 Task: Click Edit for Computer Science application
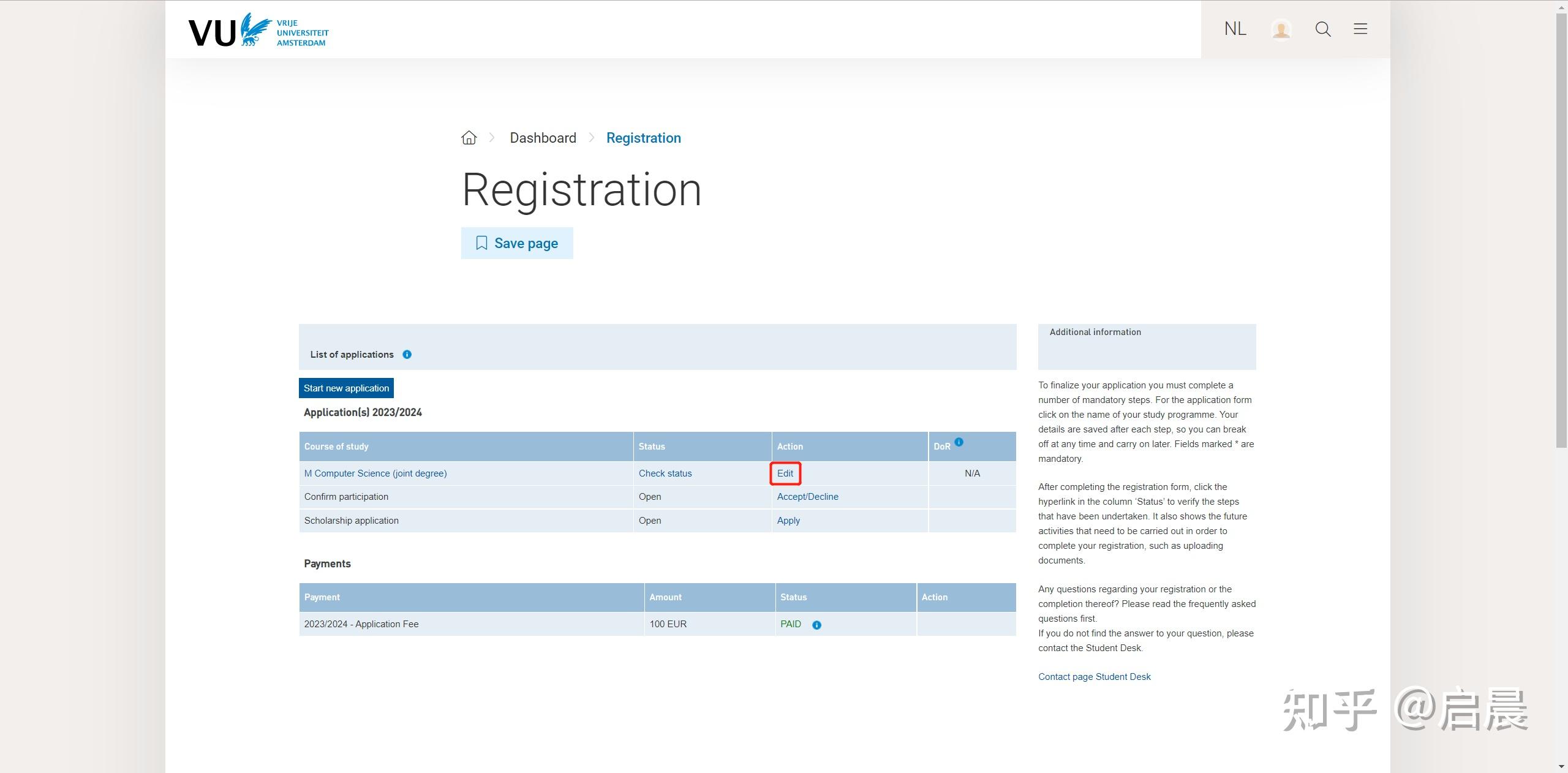(785, 473)
